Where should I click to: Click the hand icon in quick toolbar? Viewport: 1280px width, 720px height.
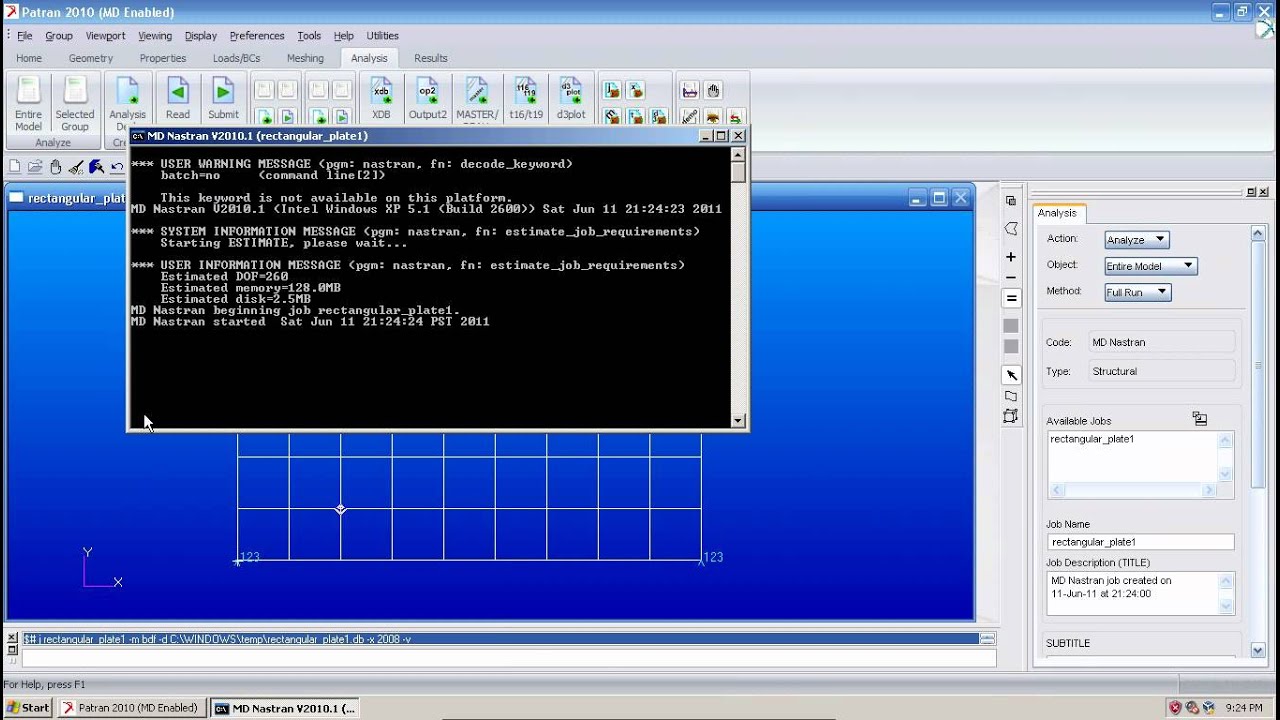pyautogui.click(x=56, y=167)
